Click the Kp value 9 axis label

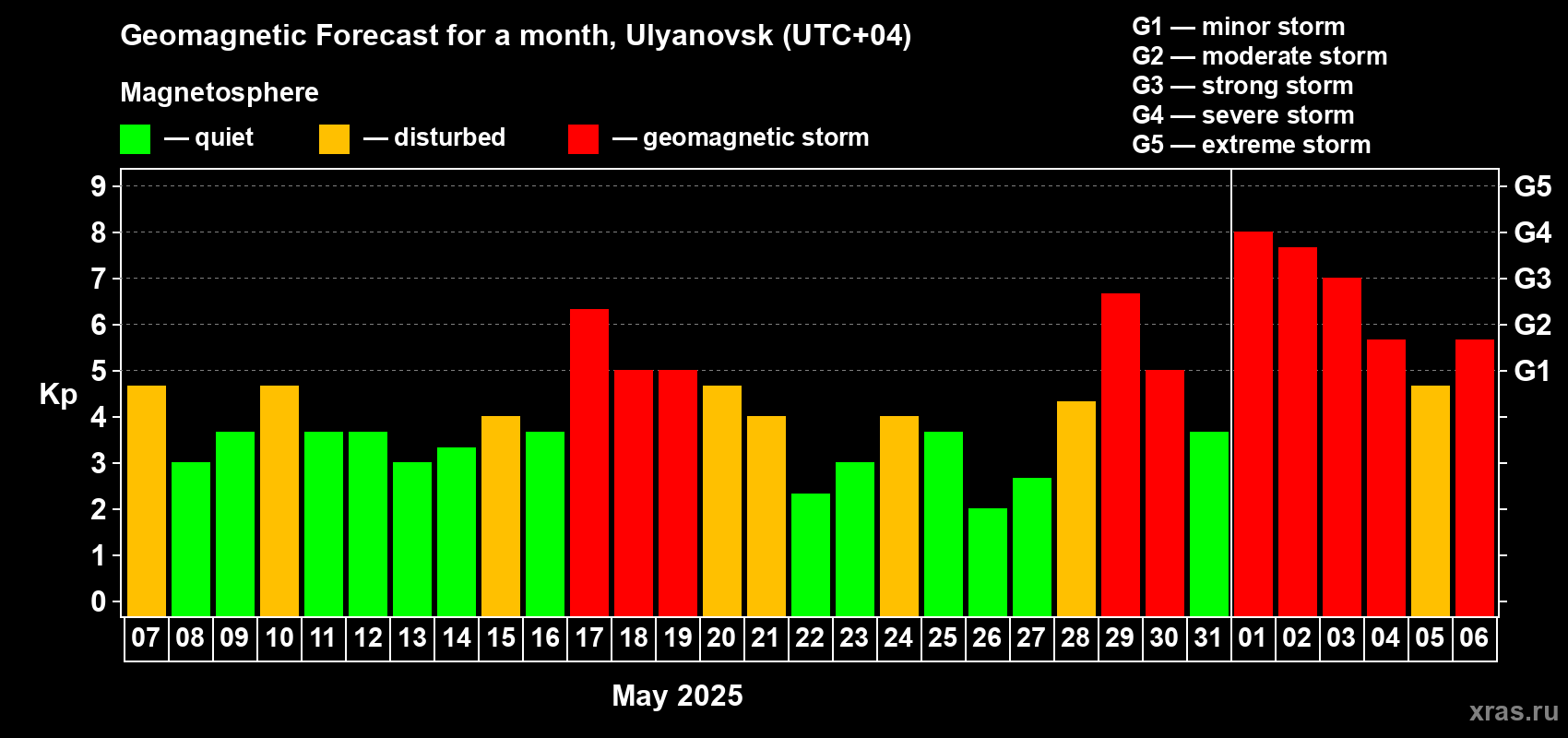[99, 186]
